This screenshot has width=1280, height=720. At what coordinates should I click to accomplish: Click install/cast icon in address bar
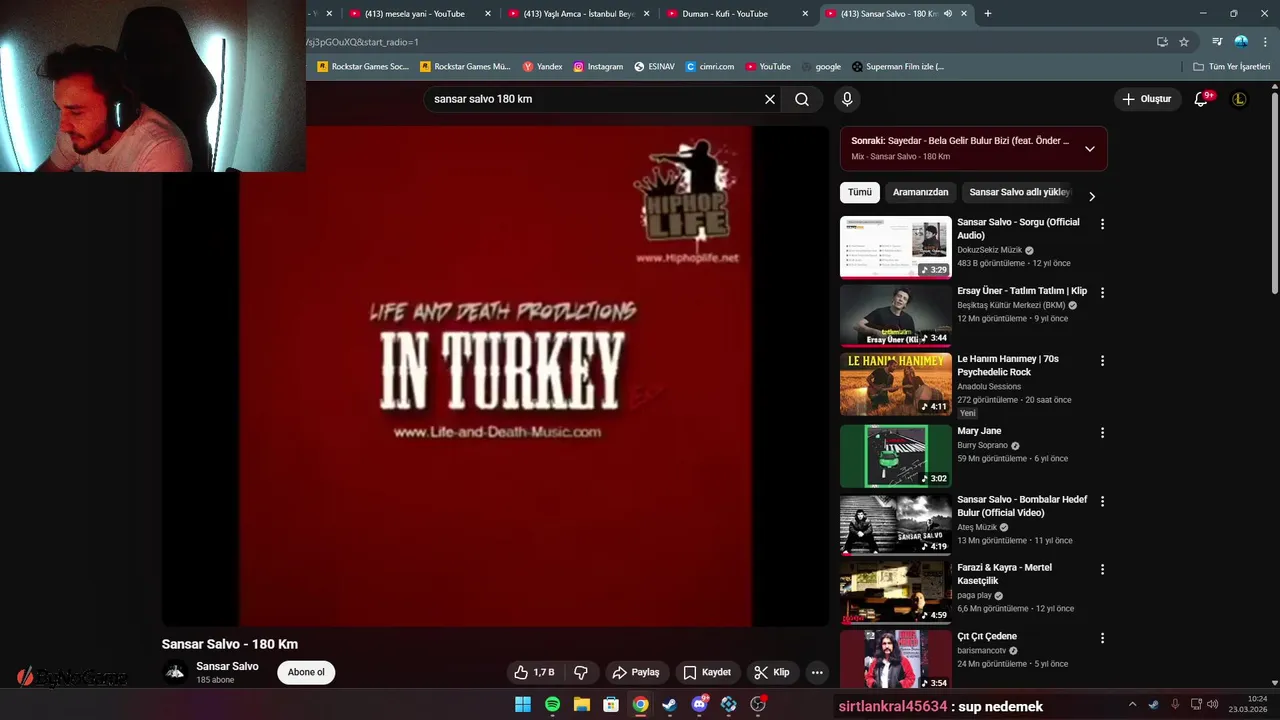(1162, 42)
